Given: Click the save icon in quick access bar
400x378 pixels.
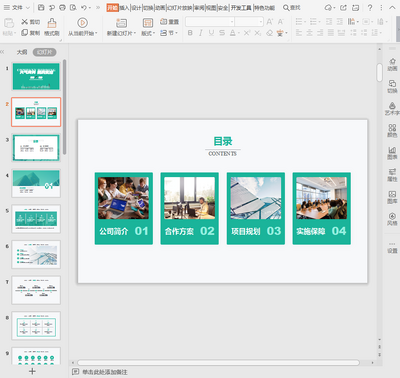Looking at the screenshot, I should coord(41,7).
